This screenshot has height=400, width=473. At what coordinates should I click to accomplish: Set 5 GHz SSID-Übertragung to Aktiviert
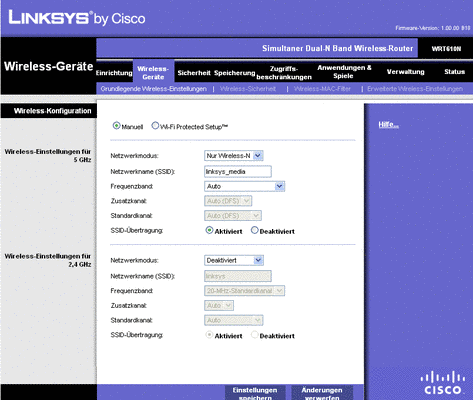point(209,230)
